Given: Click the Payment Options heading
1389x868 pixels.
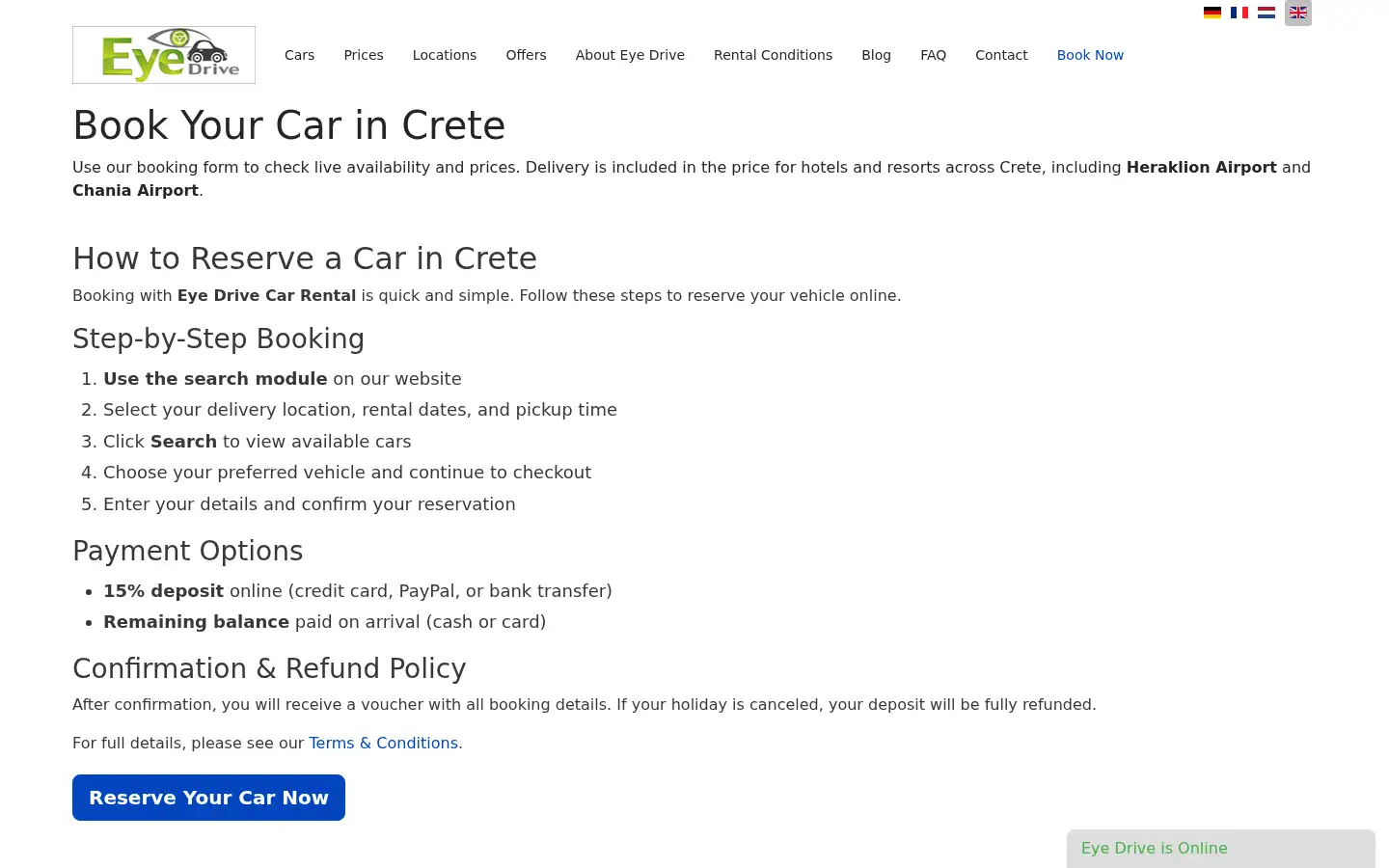Looking at the screenshot, I should click(188, 551).
